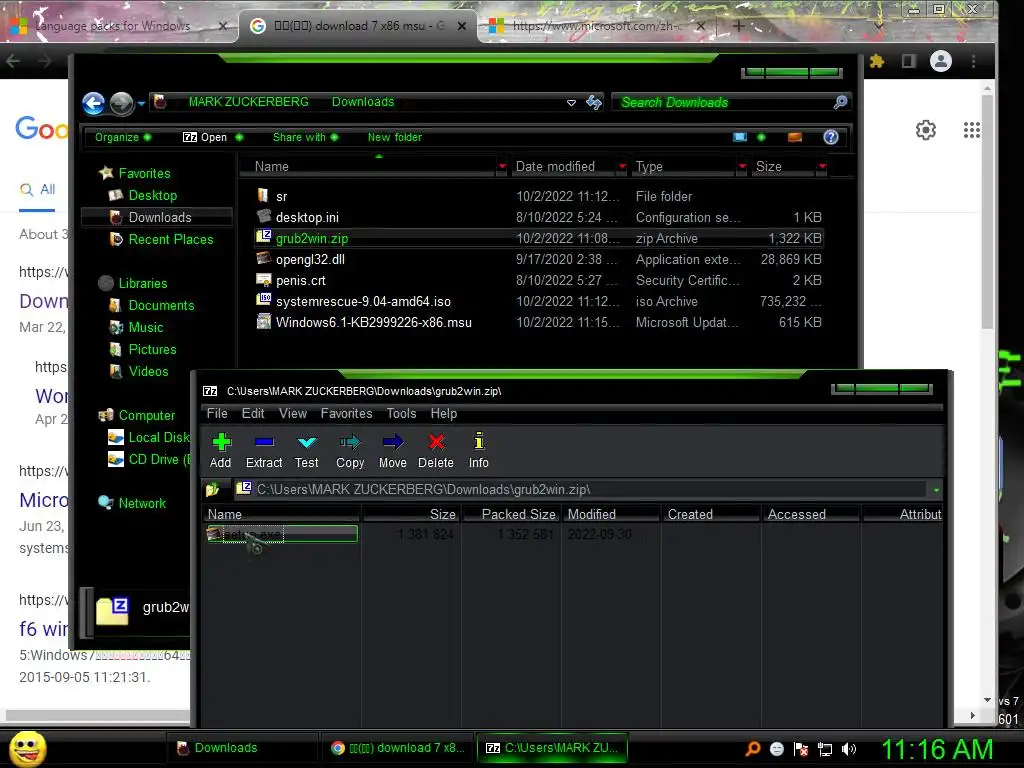Click the Extract icon in 7-Zip
Screen dimensions: 1024x768
coord(264,442)
